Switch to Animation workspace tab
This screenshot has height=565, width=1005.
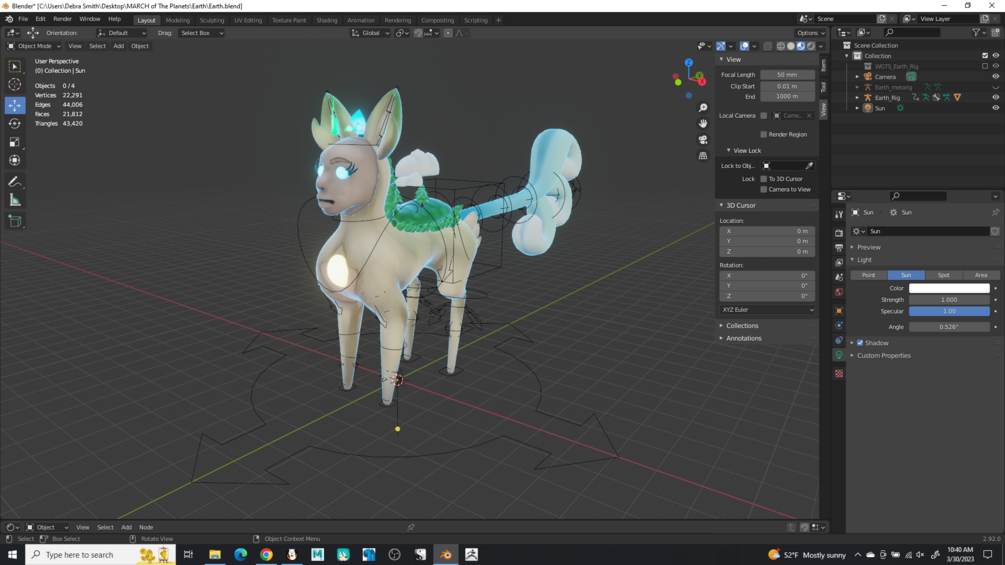tap(361, 20)
